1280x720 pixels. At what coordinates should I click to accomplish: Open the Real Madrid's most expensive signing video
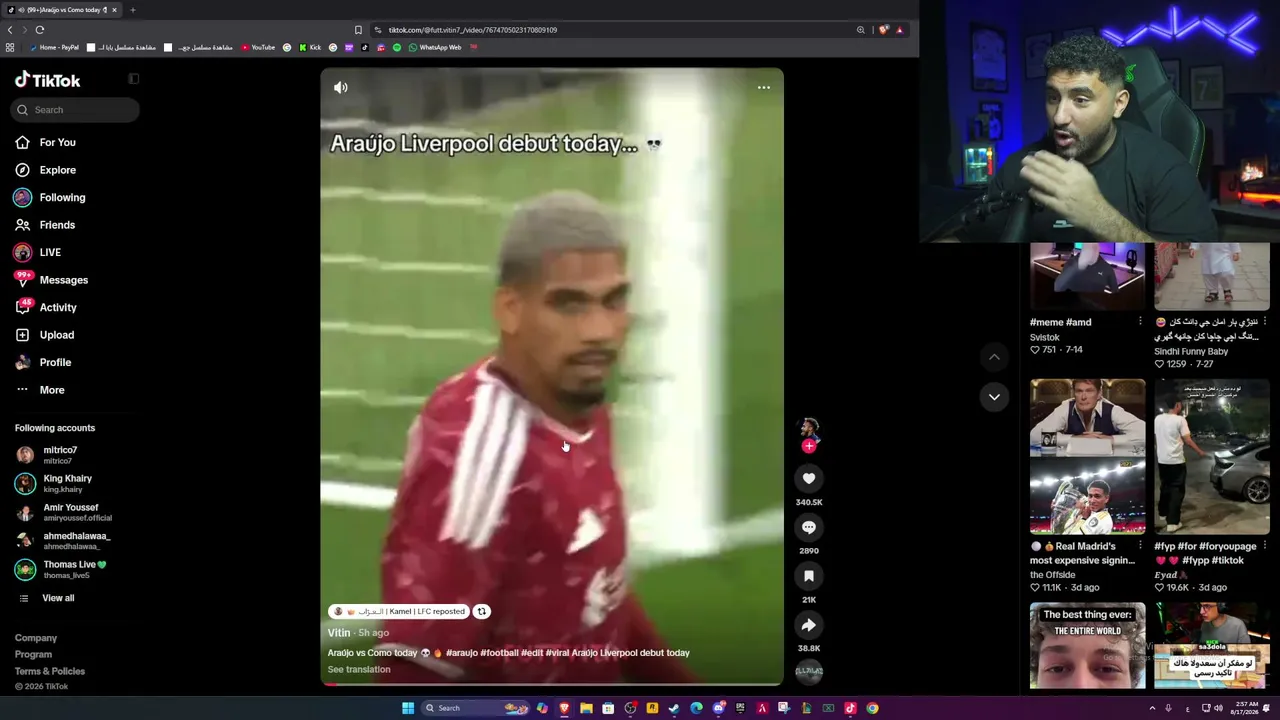pos(1087,456)
